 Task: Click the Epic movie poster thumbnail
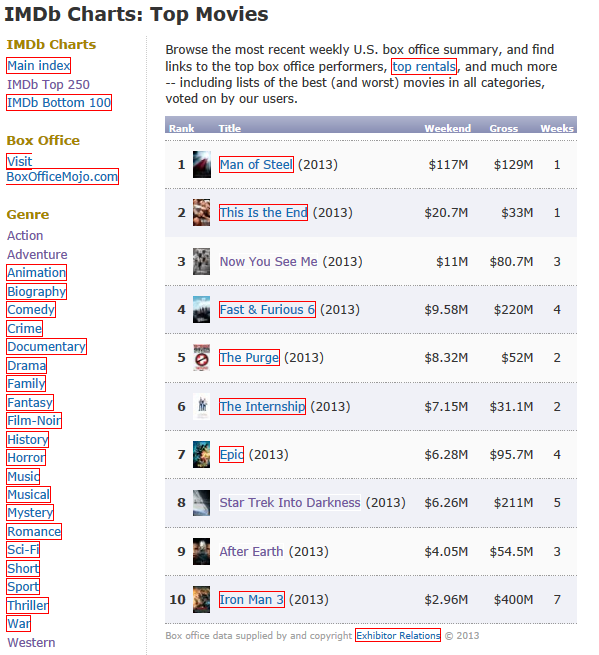(x=201, y=454)
